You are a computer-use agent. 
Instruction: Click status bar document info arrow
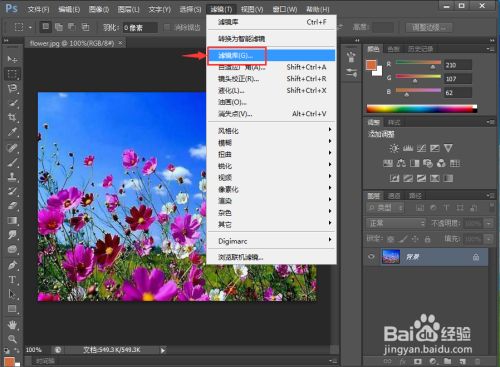click(163, 350)
